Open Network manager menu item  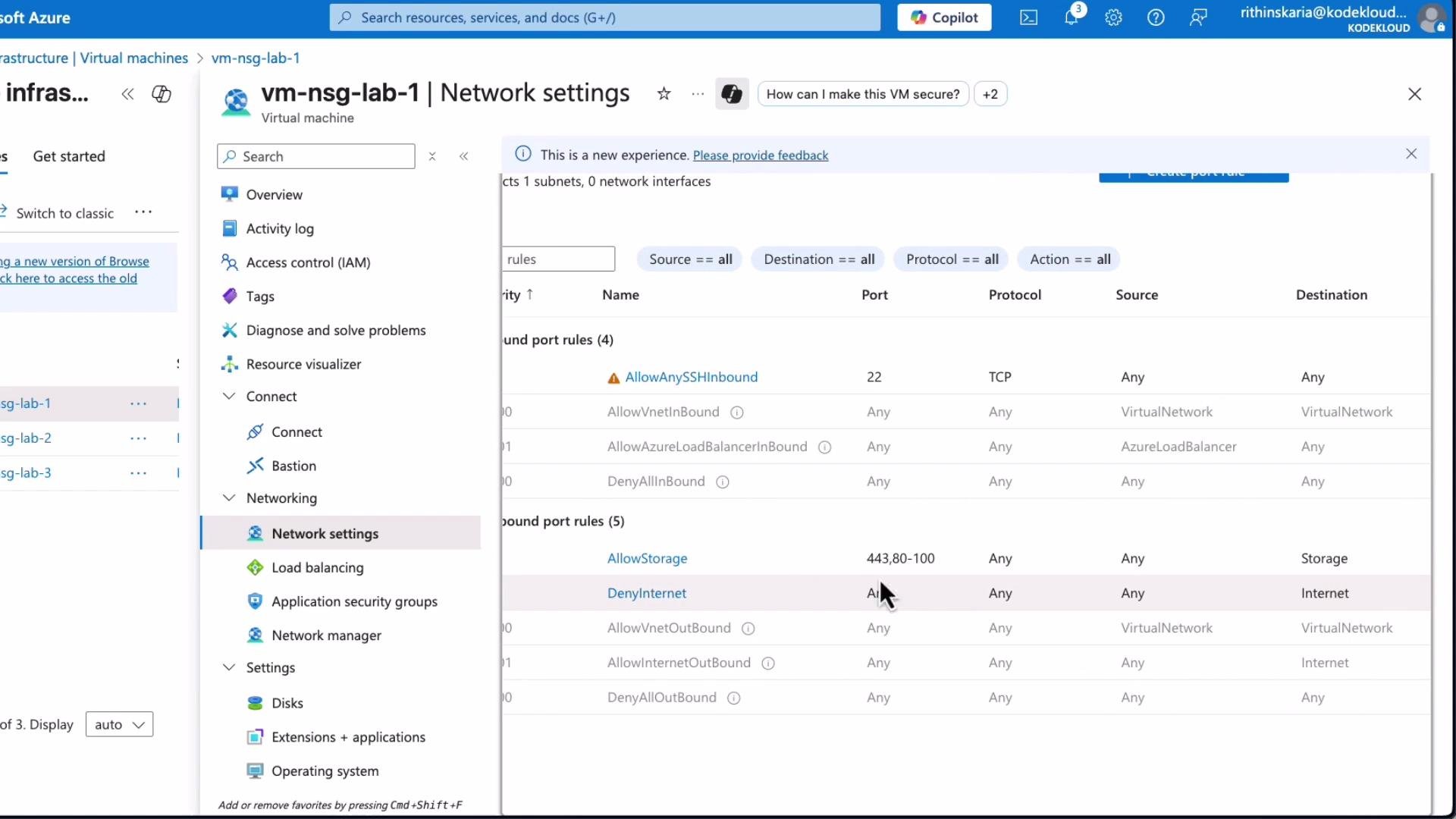coord(326,635)
